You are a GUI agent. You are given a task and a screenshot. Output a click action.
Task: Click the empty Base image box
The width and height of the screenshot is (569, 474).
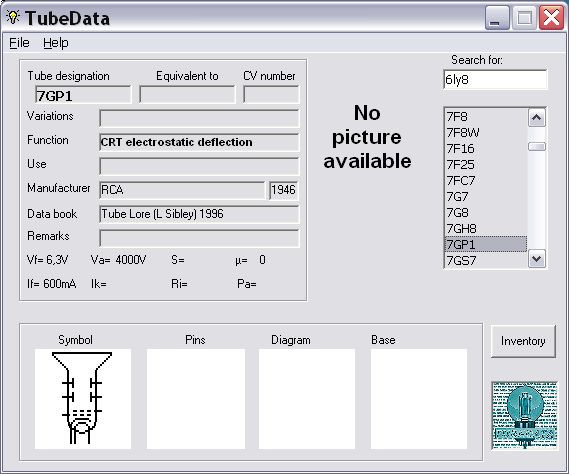tap(419, 399)
